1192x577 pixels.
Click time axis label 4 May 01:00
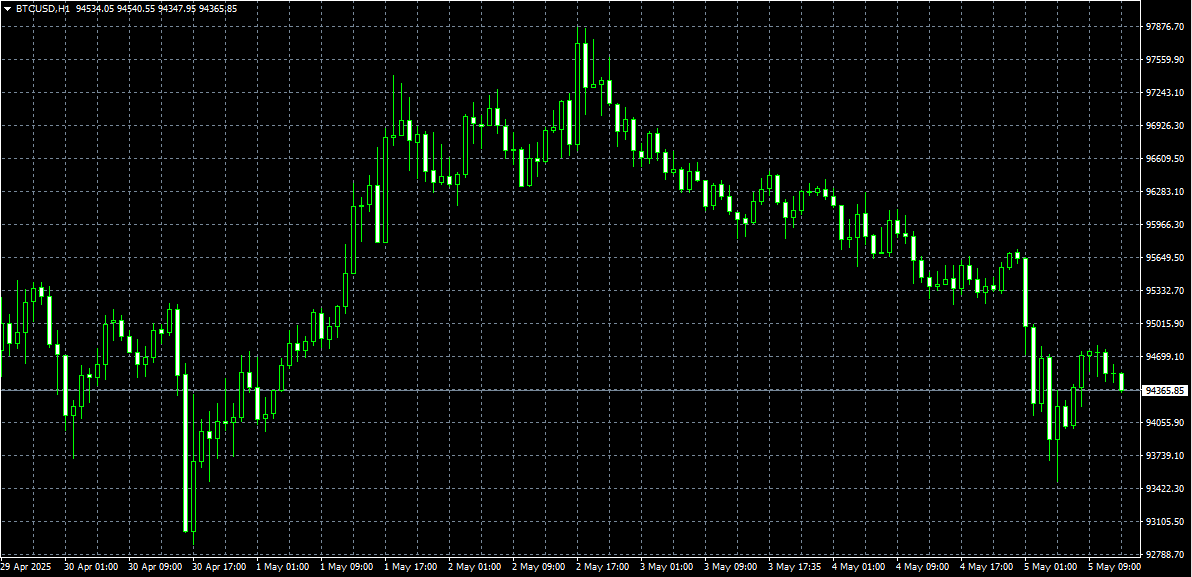click(x=858, y=567)
